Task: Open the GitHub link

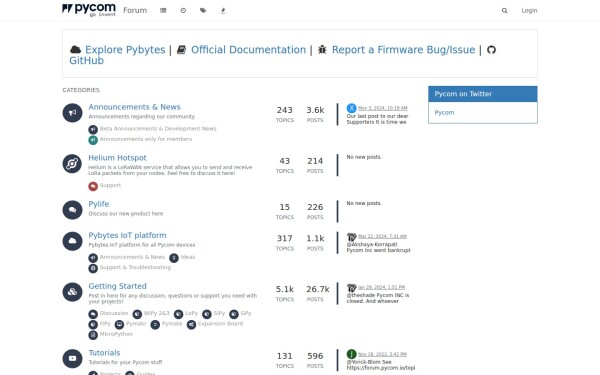Action: tap(86, 60)
